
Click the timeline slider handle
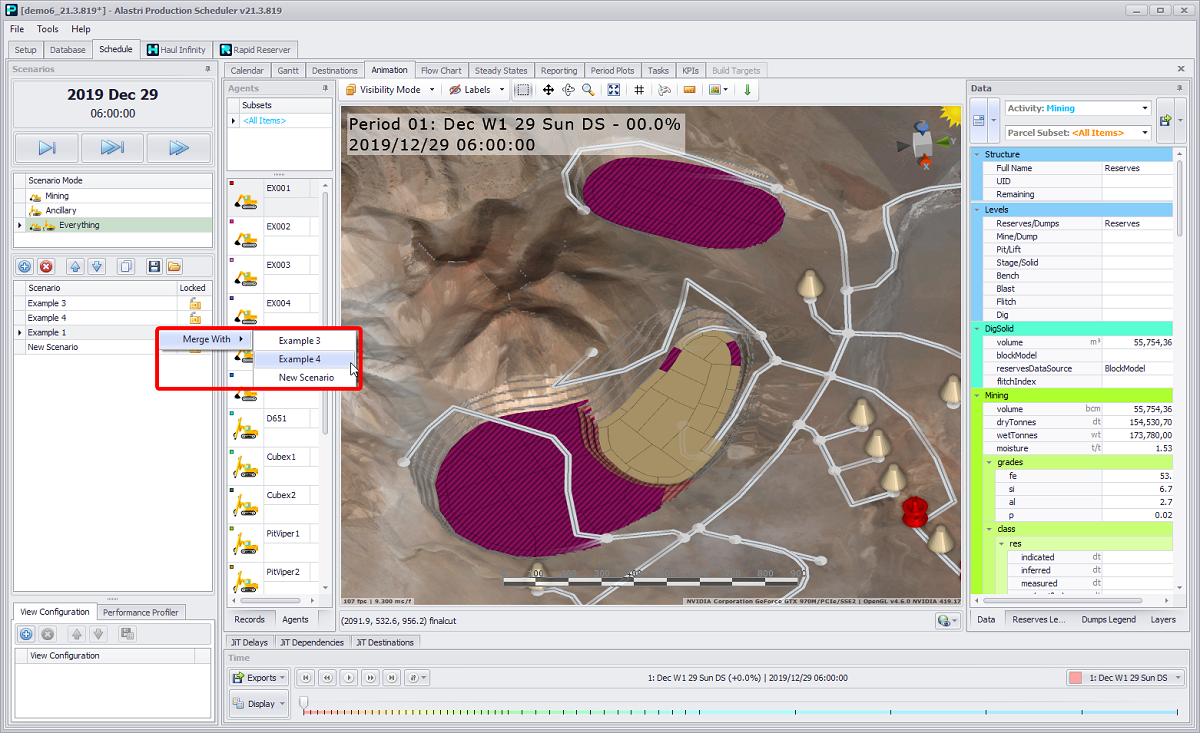coord(304,703)
